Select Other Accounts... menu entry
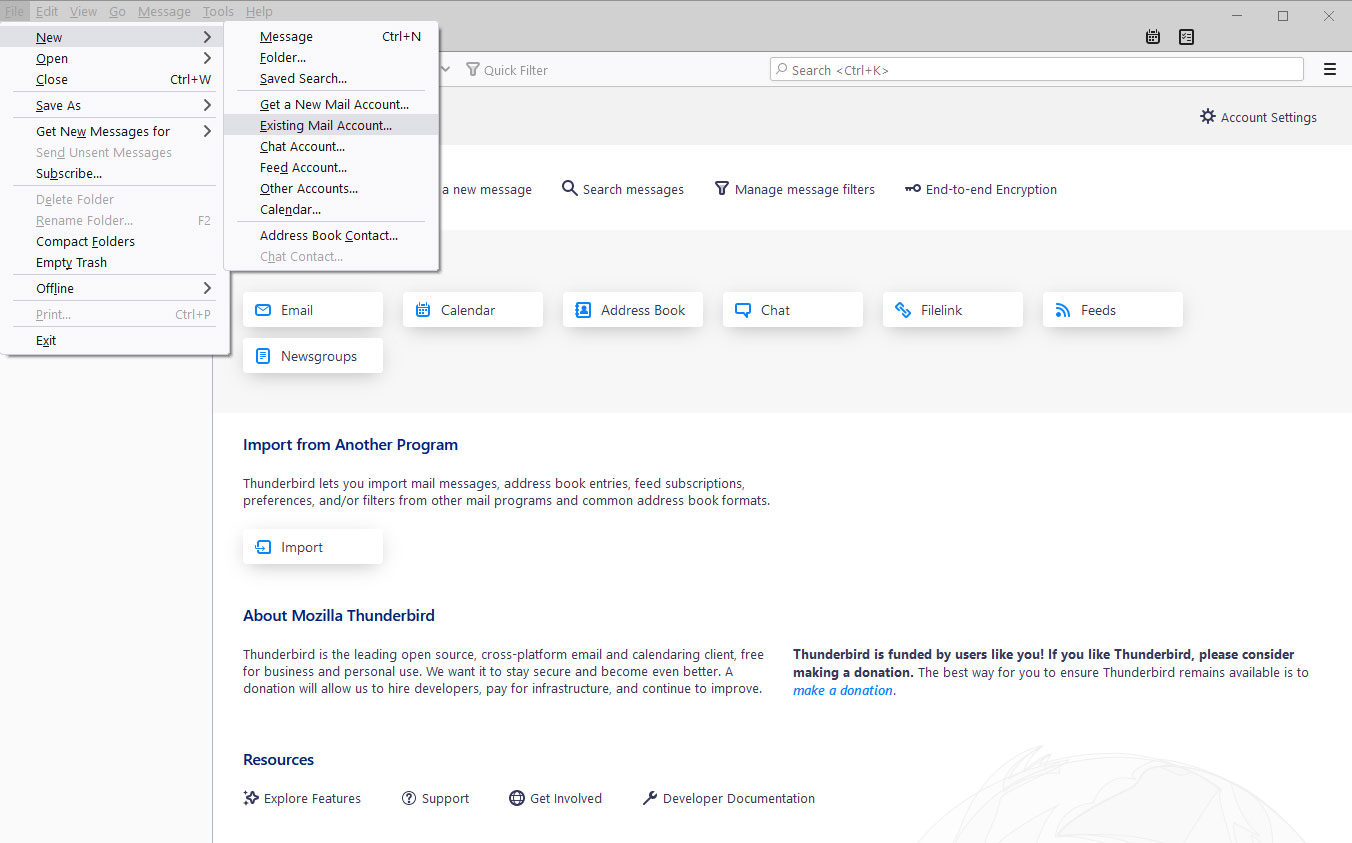This screenshot has width=1352, height=843. coord(331,188)
